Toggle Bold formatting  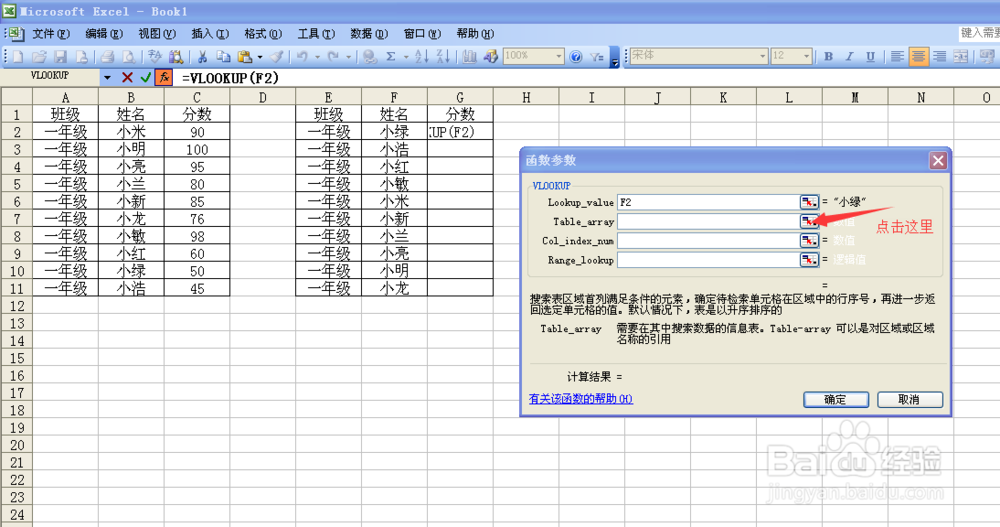828,57
